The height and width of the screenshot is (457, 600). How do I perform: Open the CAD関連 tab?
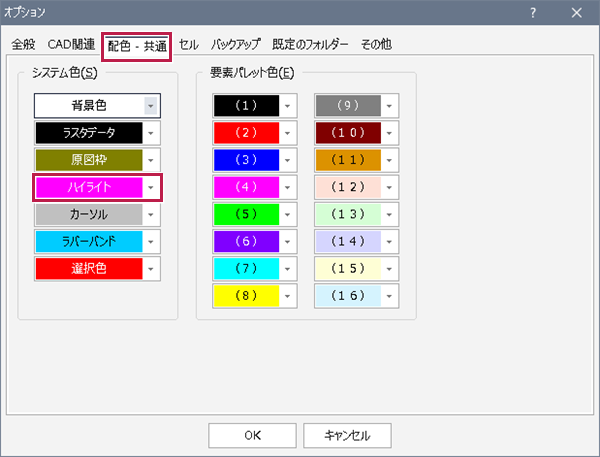(x=71, y=45)
